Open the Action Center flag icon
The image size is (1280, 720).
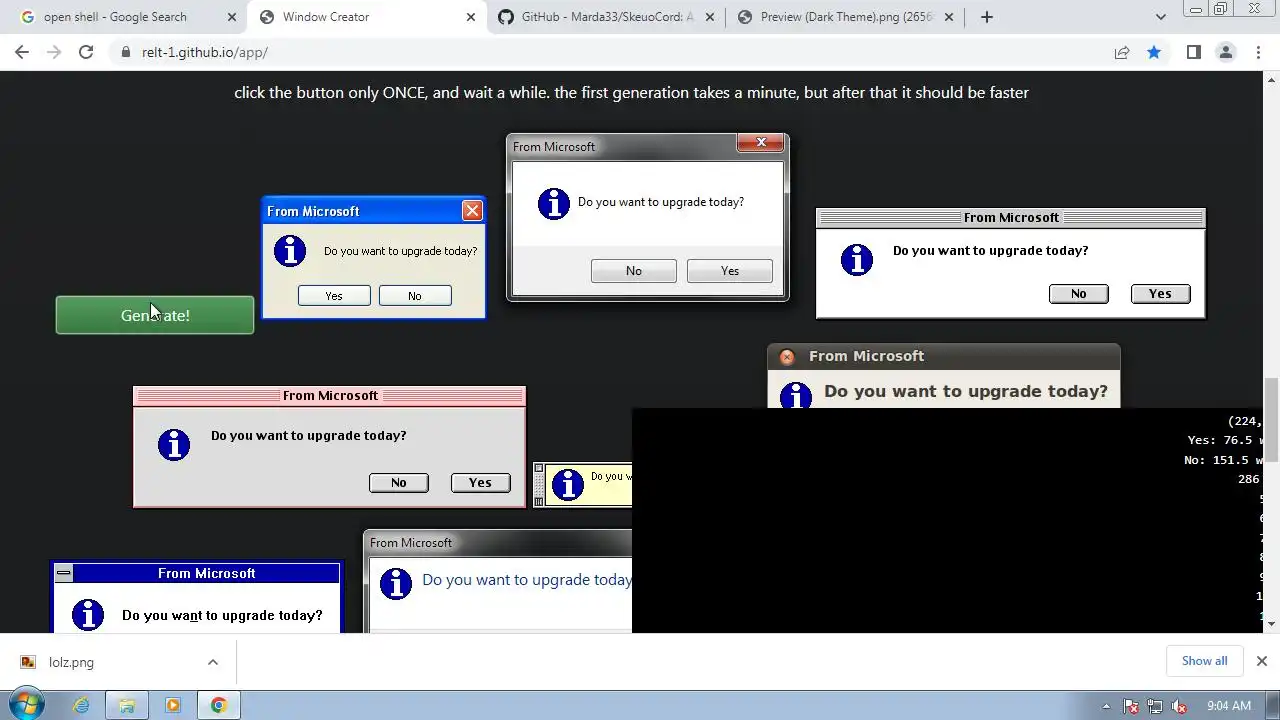click(1131, 706)
